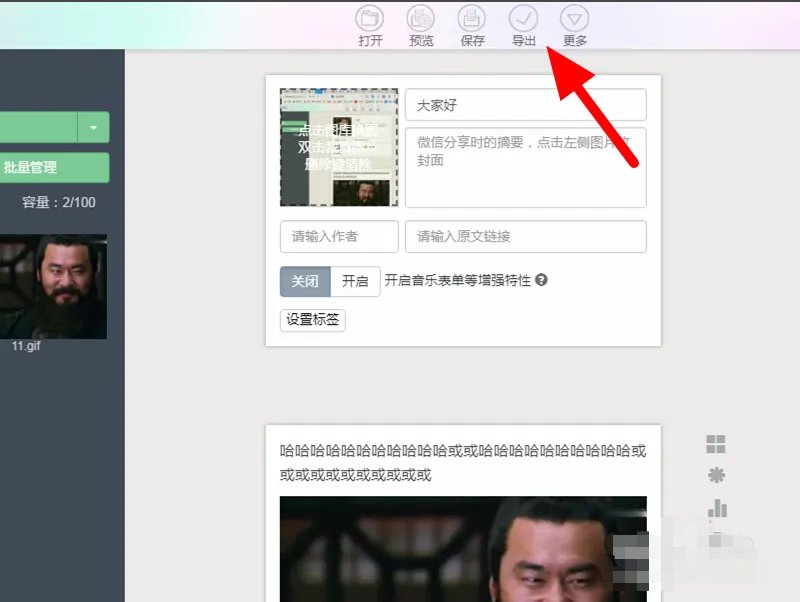Click the 请输入作者 author input field
This screenshot has width=800, height=602.
[339, 237]
